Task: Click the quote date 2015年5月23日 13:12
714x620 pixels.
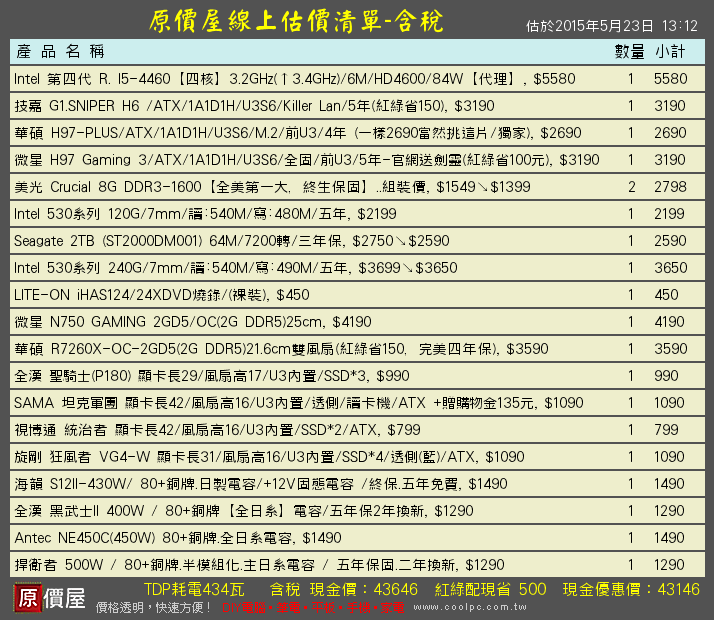Action: click(612, 26)
